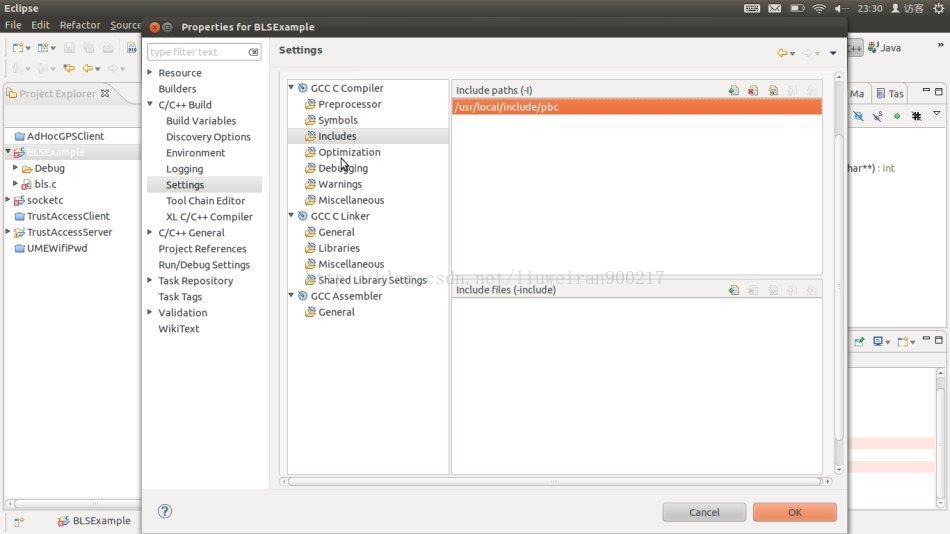Open the sound volume indicator
950x534 pixels.
841,8
